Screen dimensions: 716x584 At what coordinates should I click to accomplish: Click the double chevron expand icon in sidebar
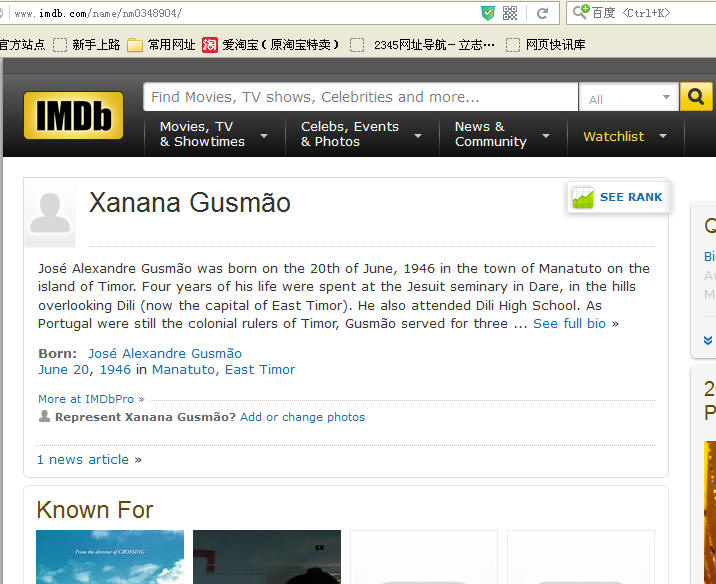pyautogui.click(x=708, y=340)
